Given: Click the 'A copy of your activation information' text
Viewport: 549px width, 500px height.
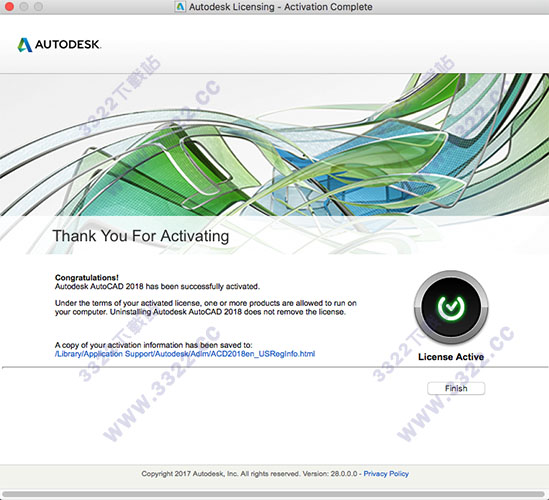Looking at the screenshot, I should (153, 345).
